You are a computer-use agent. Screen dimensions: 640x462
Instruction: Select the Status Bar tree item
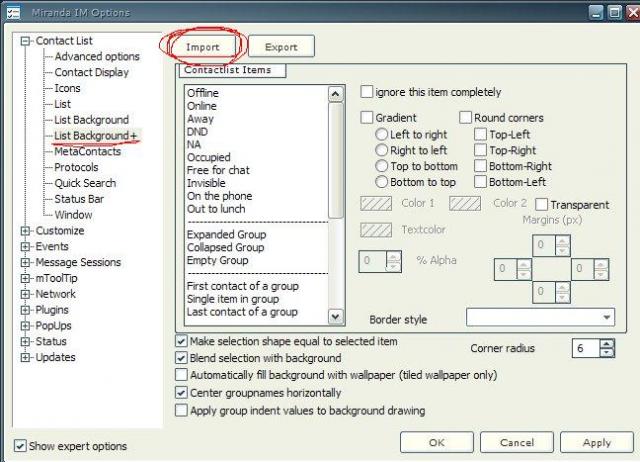(x=79, y=199)
